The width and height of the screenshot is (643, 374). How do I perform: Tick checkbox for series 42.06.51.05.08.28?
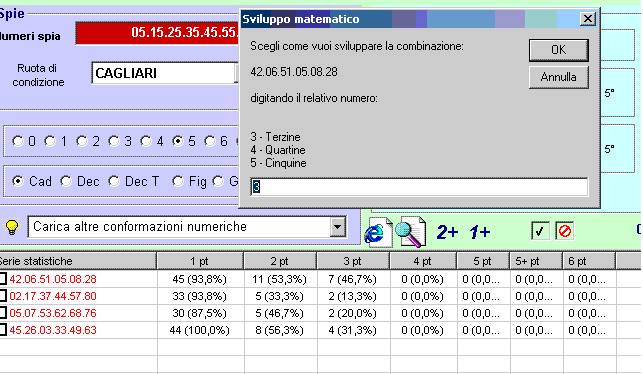[x=2, y=279]
